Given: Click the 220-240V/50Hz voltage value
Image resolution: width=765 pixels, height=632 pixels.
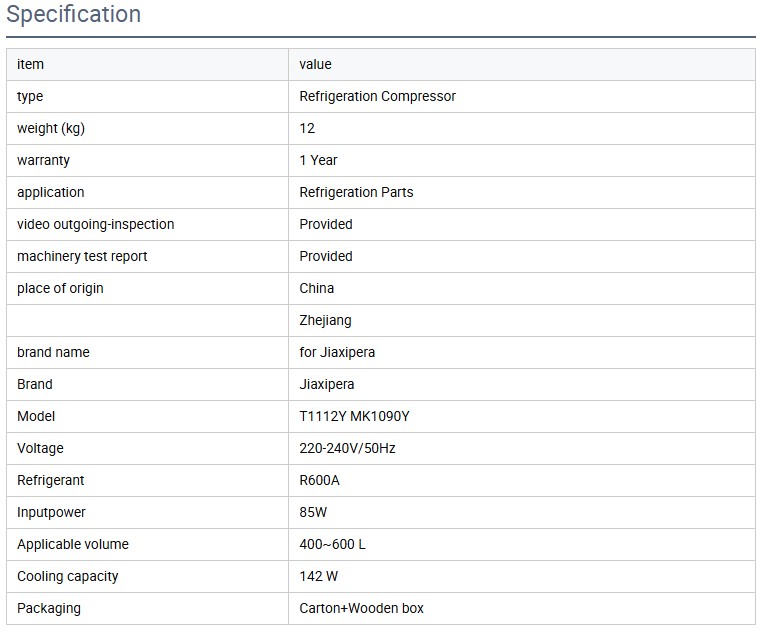Looking at the screenshot, I should 347,448.
